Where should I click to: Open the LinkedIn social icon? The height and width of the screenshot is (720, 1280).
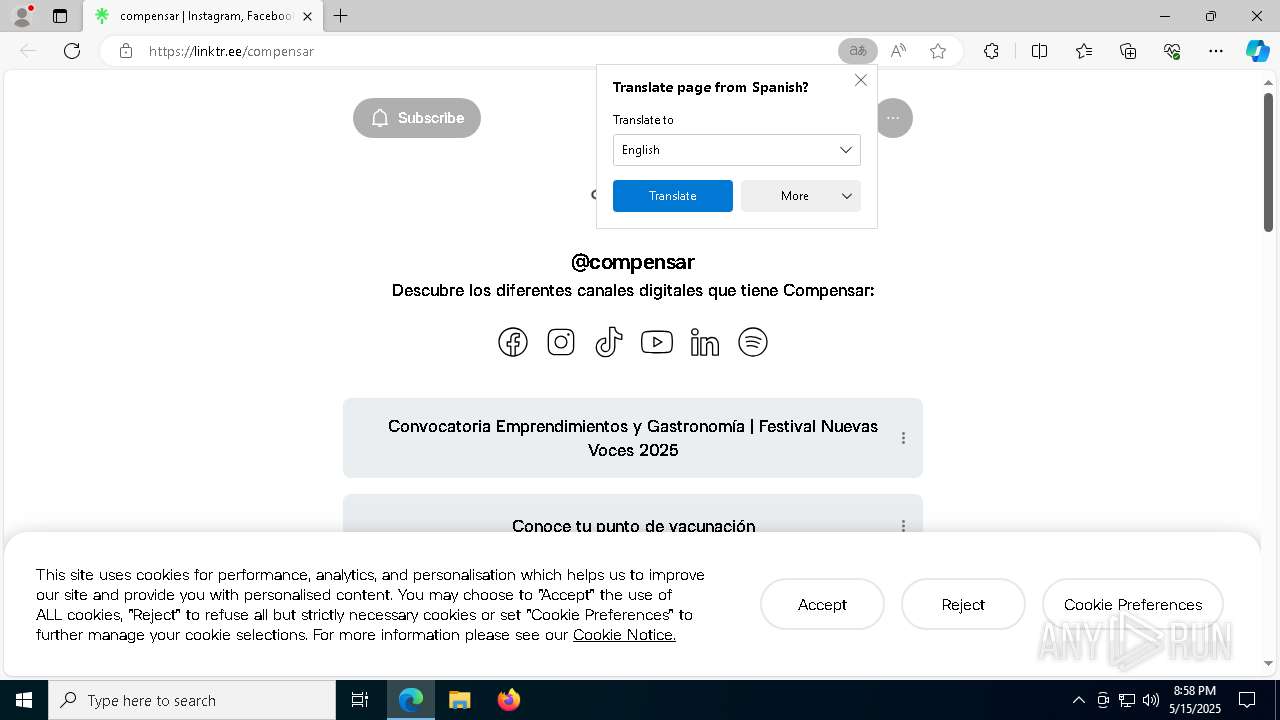(x=705, y=342)
